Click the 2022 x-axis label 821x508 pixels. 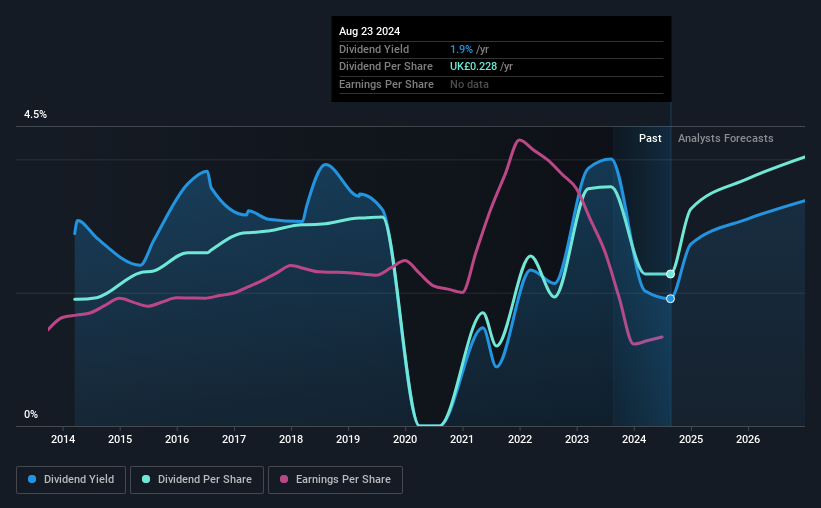click(x=520, y=439)
